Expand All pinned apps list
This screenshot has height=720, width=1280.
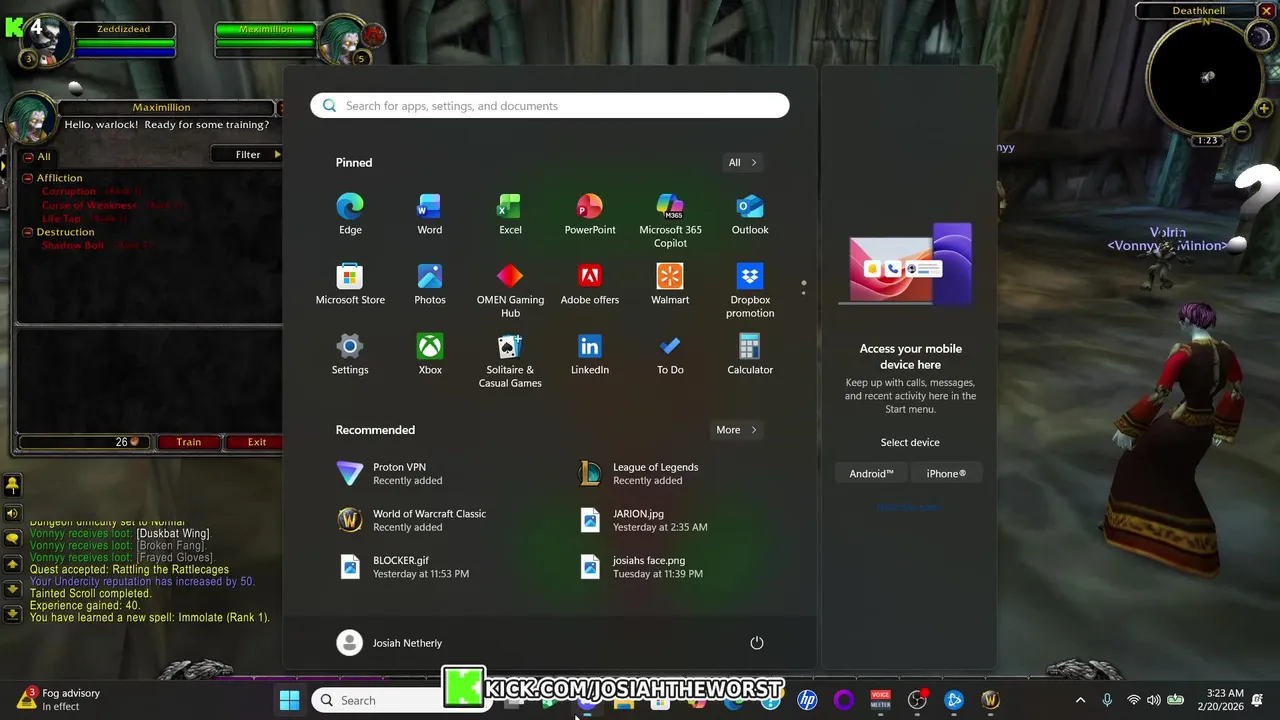point(743,162)
